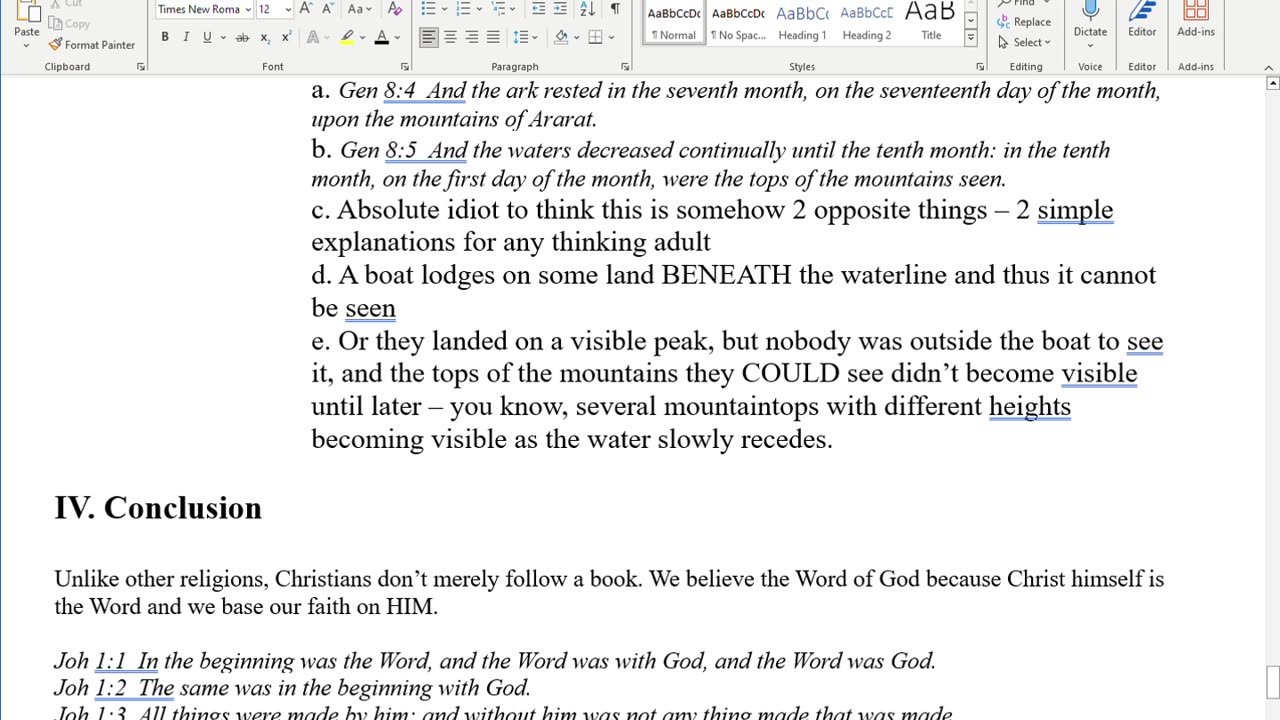Center align the text
The width and height of the screenshot is (1280, 720).
point(450,37)
